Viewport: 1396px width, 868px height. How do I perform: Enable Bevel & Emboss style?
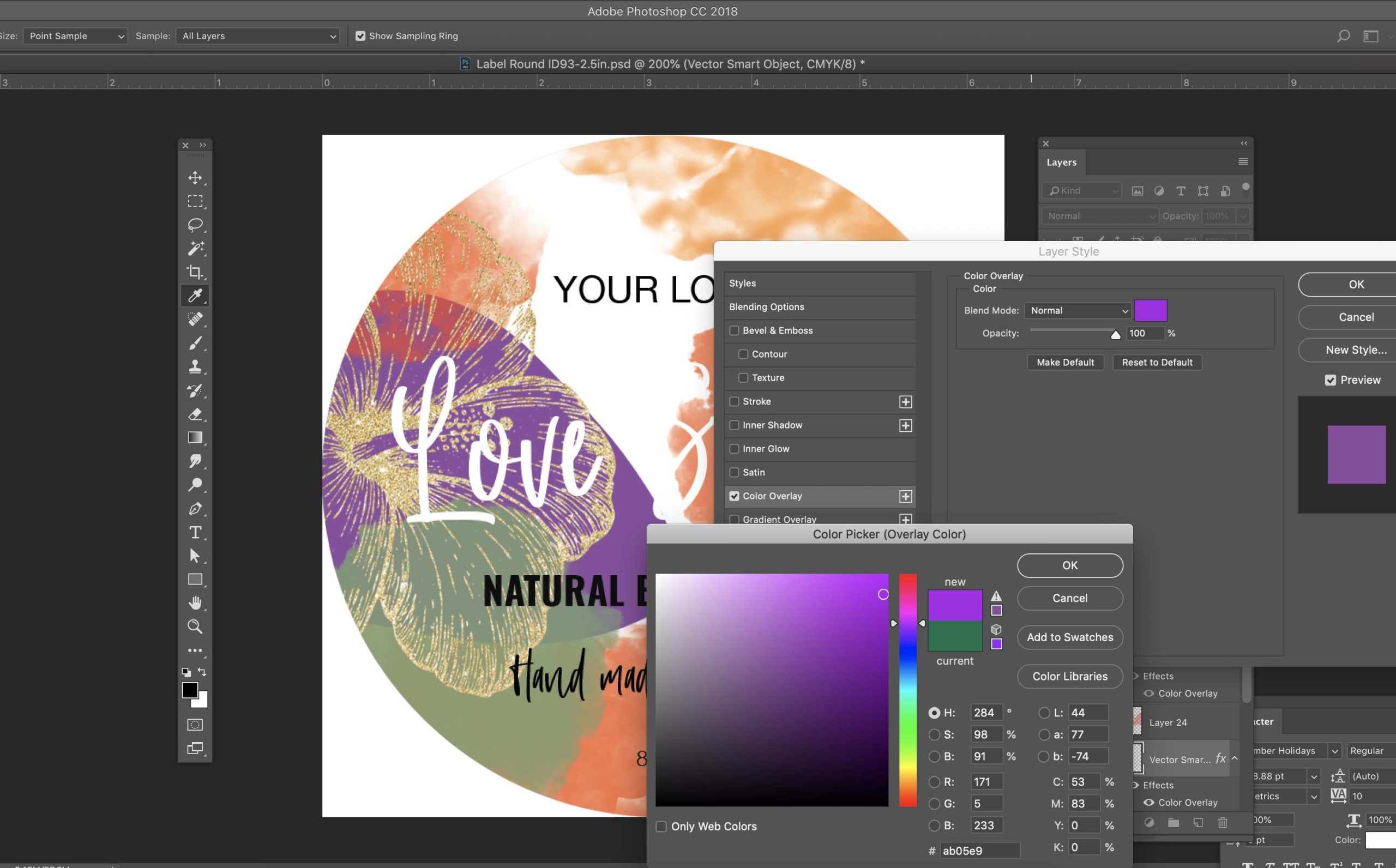(734, 330)
